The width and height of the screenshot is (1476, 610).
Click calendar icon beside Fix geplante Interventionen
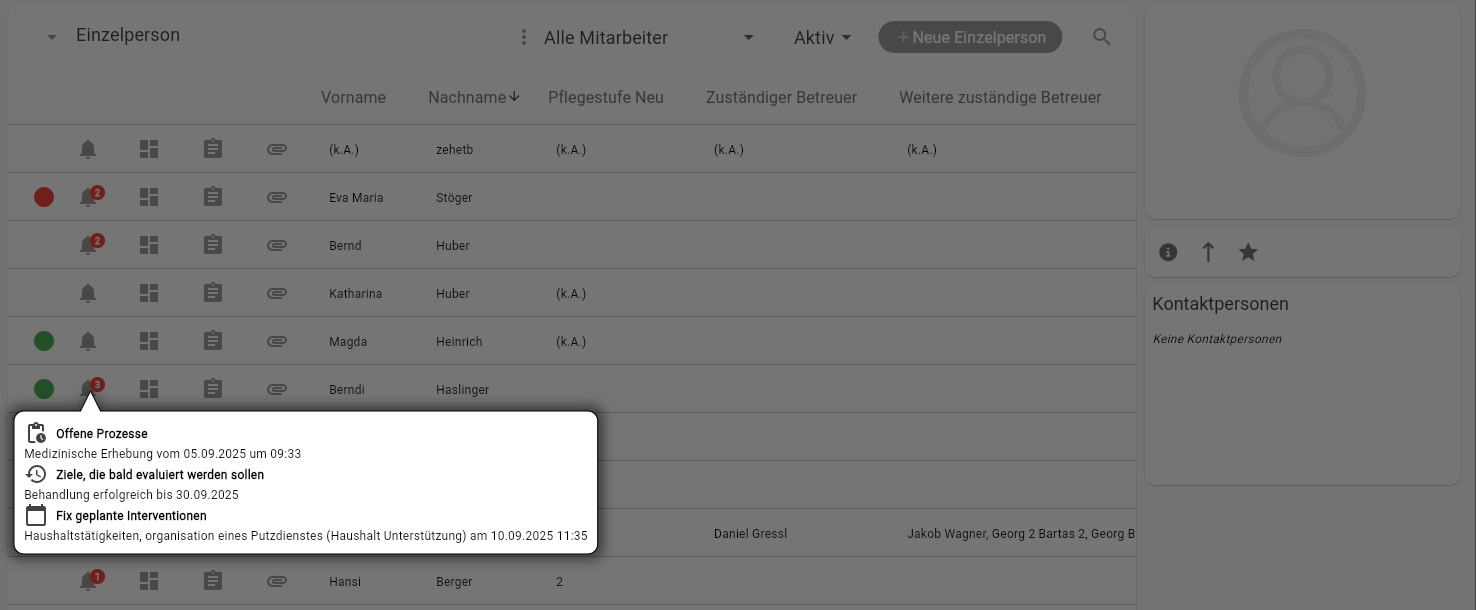click(x=36, y=514)
